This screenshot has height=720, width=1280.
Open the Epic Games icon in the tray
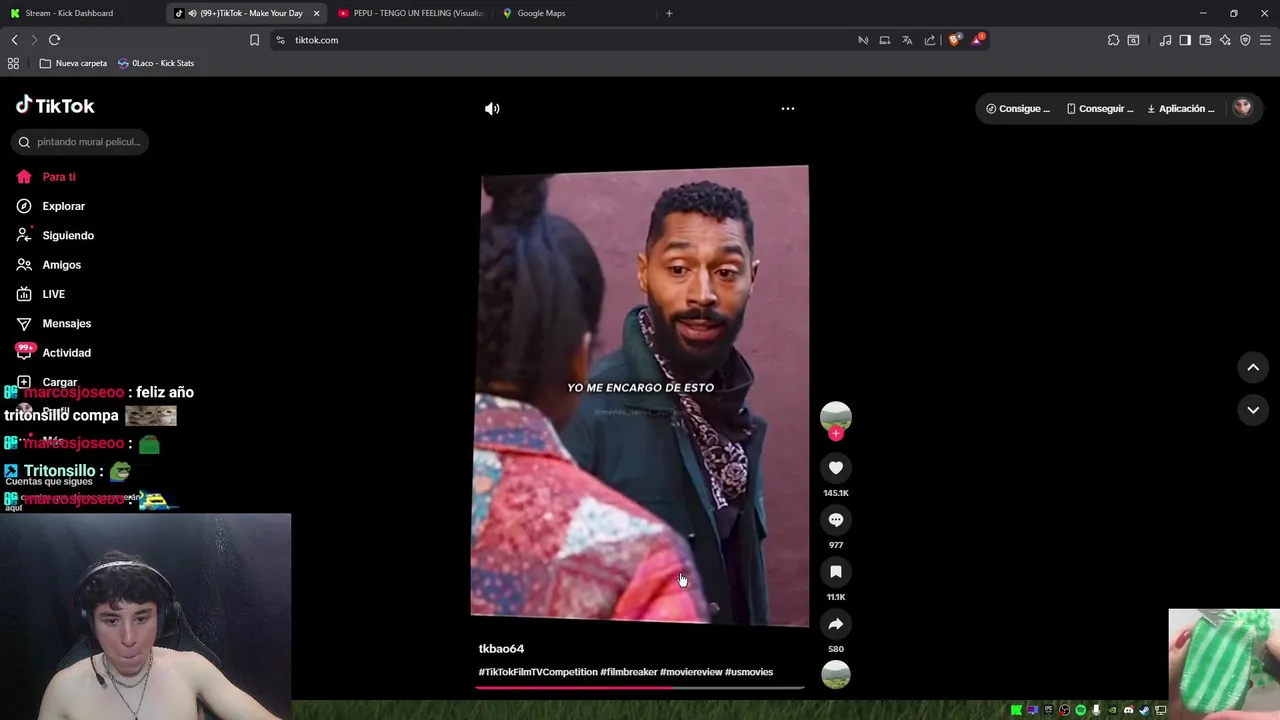[1049, 710]
